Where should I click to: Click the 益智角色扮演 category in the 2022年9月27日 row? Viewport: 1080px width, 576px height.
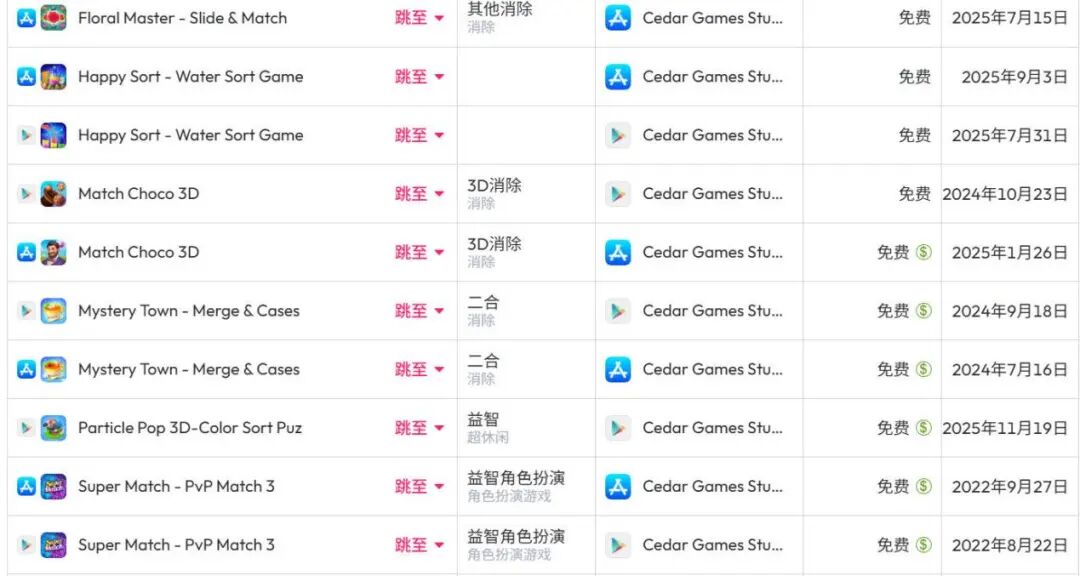coord(517,478)
